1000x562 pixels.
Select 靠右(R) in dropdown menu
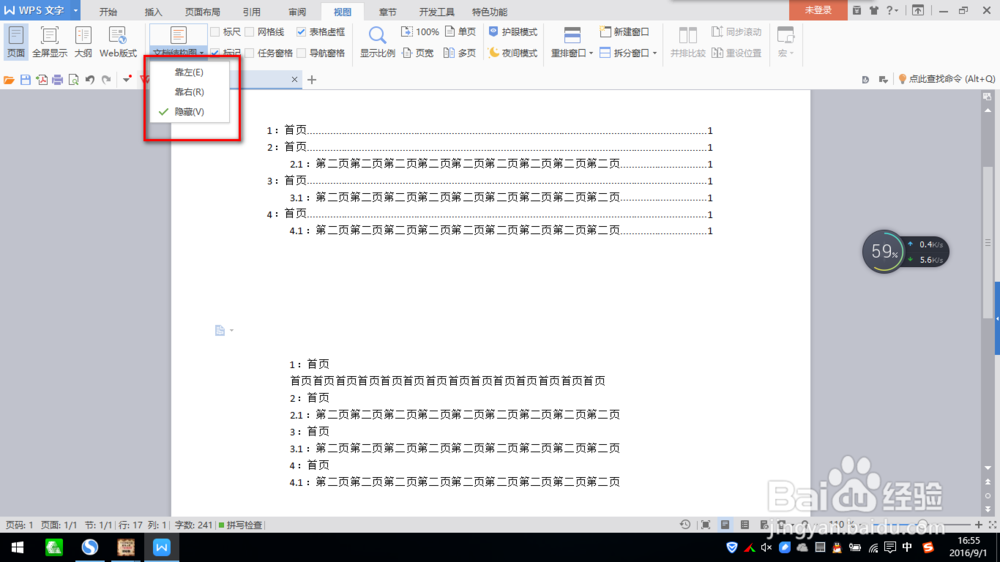tap(189, 92)
